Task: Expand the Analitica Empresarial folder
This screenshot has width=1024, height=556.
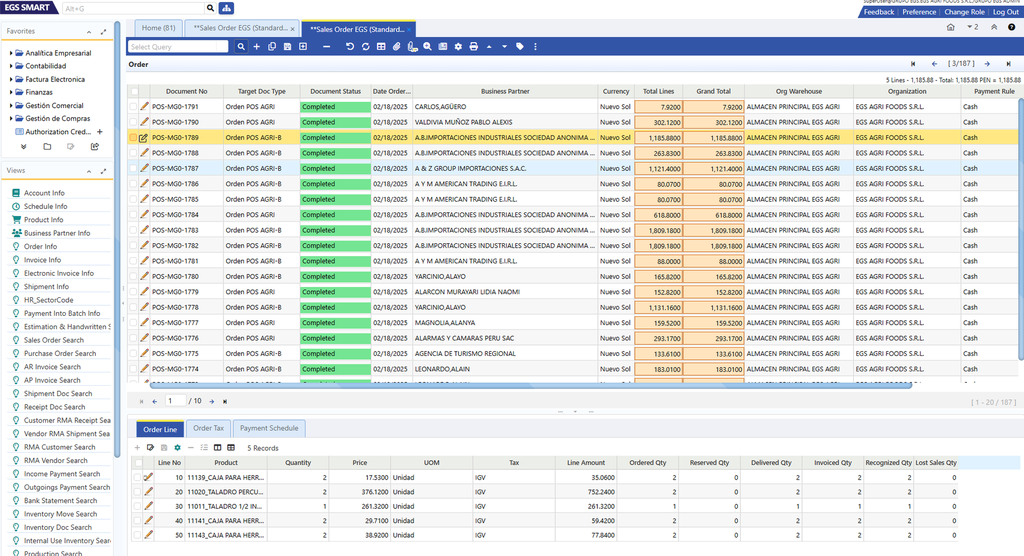Action: [x=10, y=53]
